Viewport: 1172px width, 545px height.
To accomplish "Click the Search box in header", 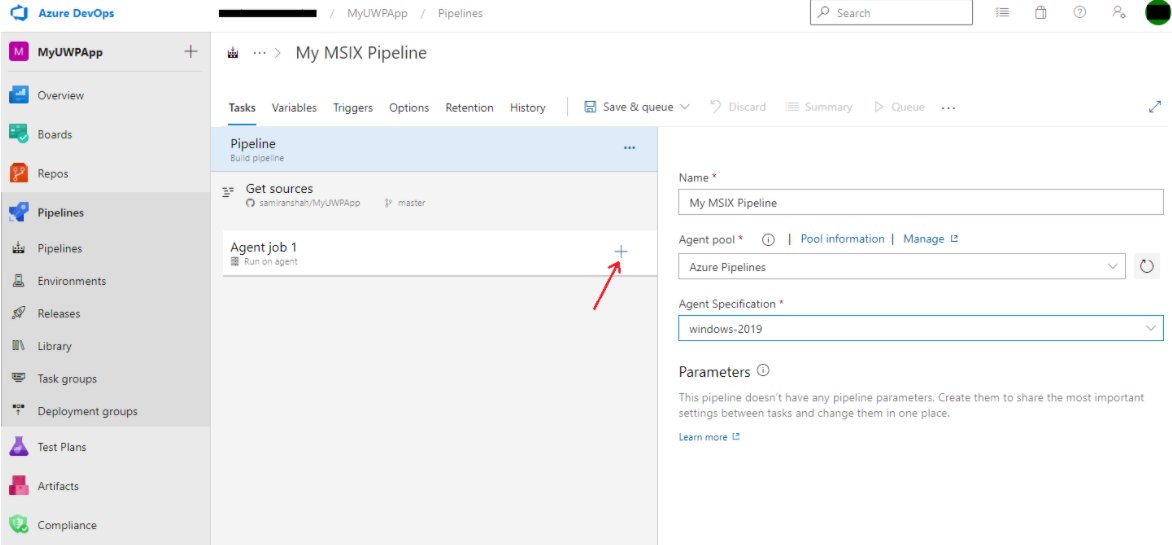I will pyautogui.click(x=892, y=13).
